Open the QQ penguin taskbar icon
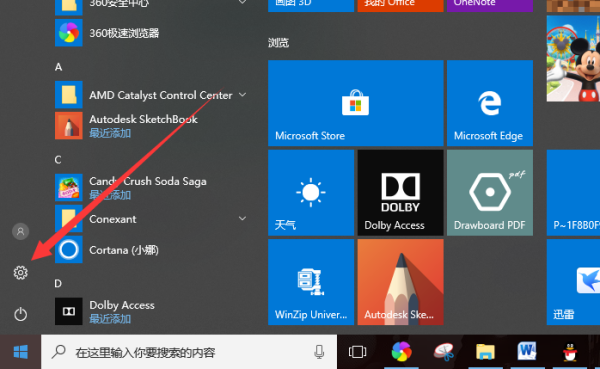 pos(570,352)
